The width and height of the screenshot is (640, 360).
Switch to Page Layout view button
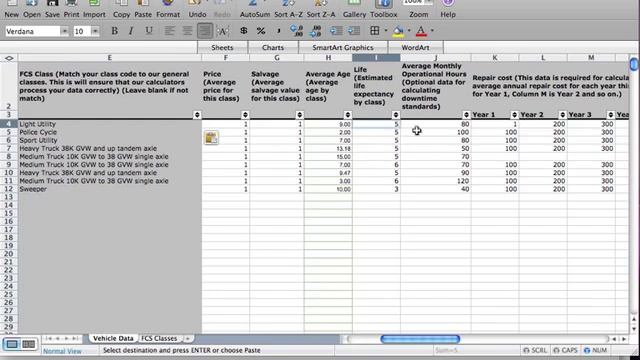(29, 344)
